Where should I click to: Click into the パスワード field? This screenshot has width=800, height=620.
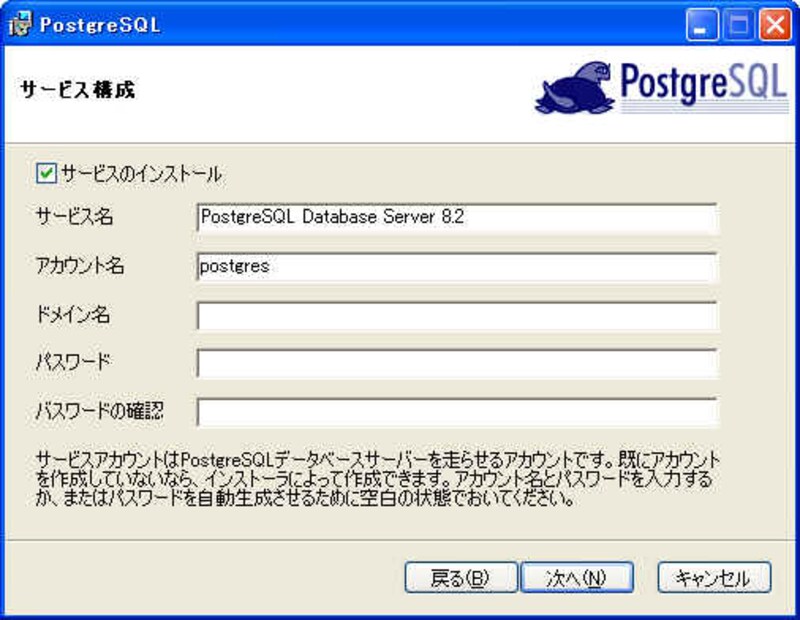point(457,363)
